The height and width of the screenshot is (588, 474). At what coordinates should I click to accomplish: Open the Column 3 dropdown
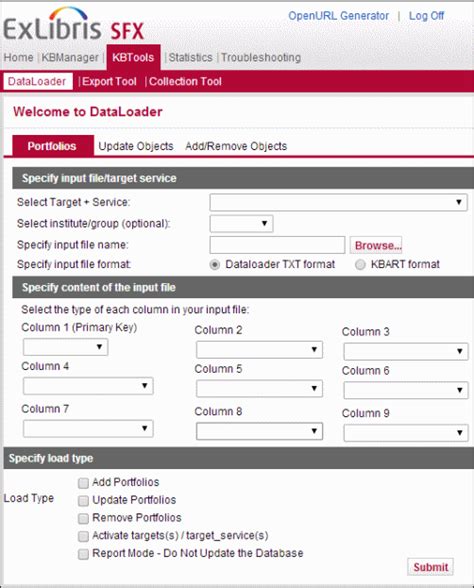click(406, 351)
